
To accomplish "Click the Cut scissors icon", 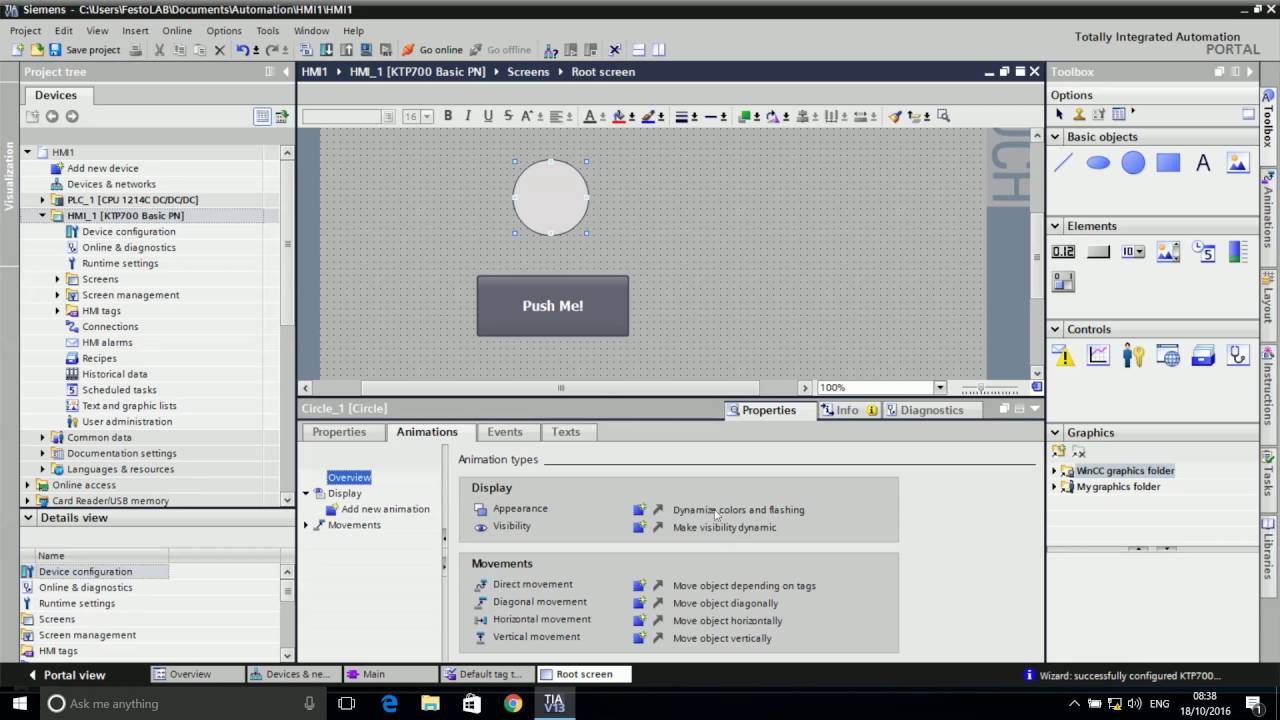I will pos(159,50).
